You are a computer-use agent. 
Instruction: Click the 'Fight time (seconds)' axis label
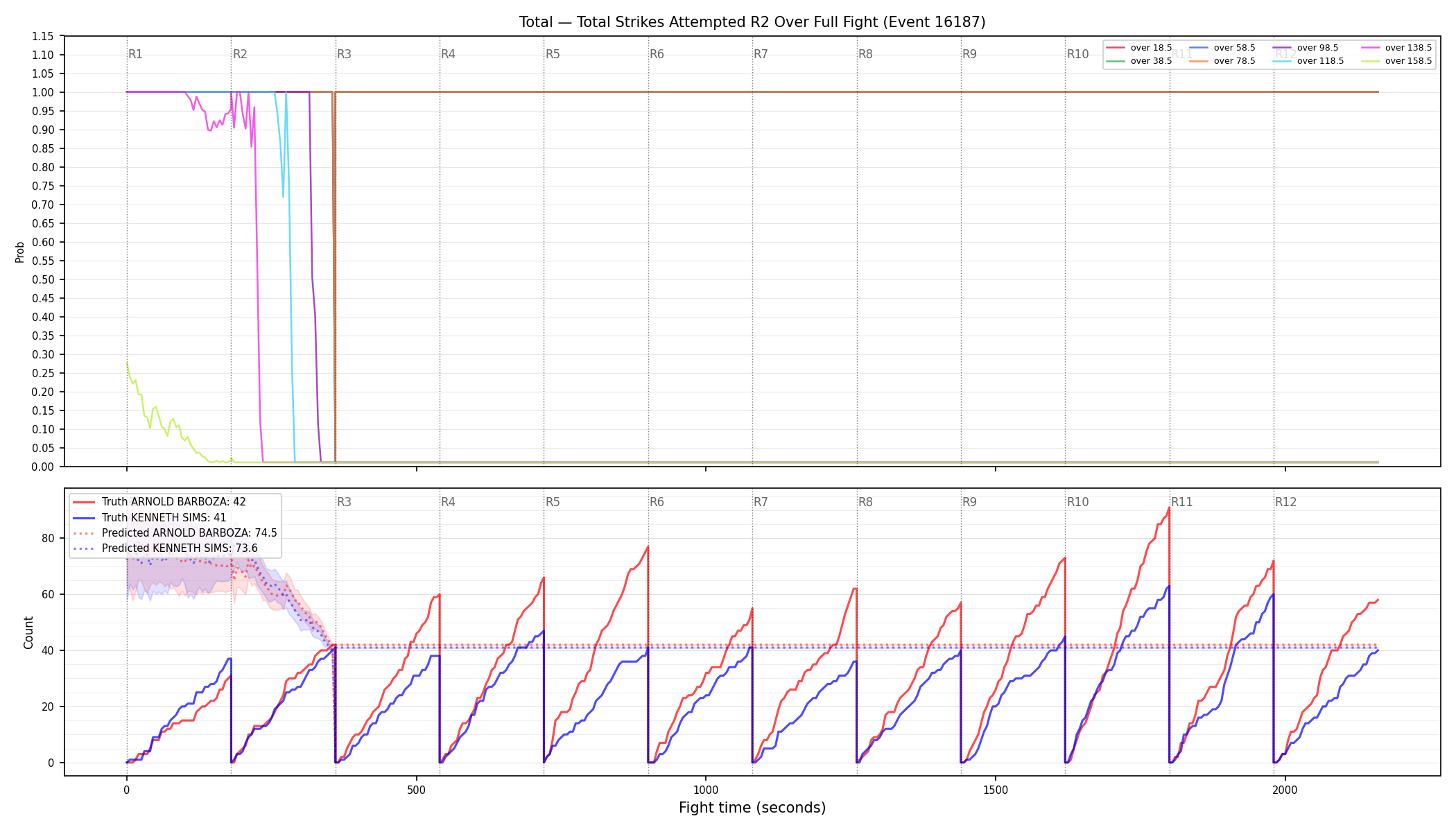pyautogui.click(x=752, y=808)
